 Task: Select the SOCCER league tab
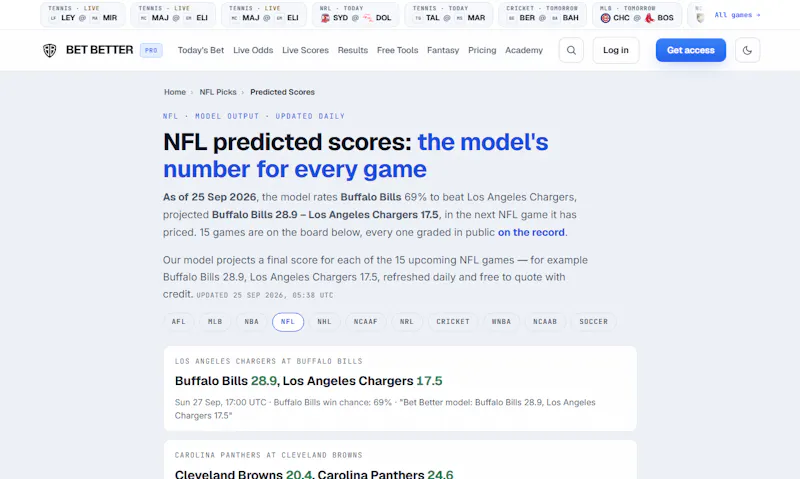pos(593,322)
